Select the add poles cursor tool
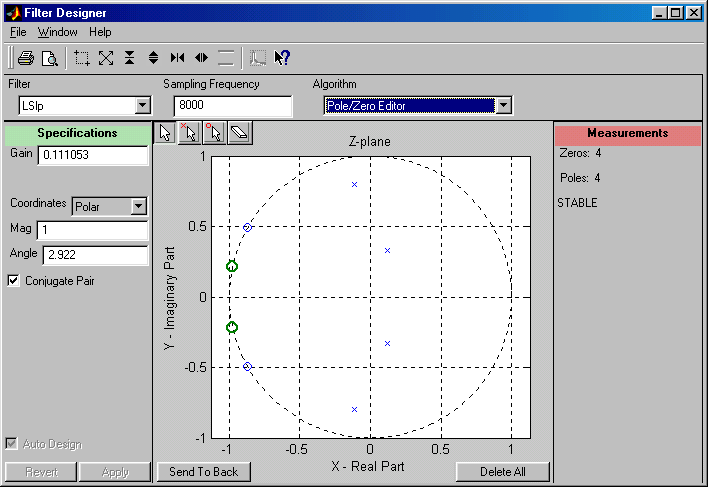Screen dimensions: 708x487 pos(190,133)
